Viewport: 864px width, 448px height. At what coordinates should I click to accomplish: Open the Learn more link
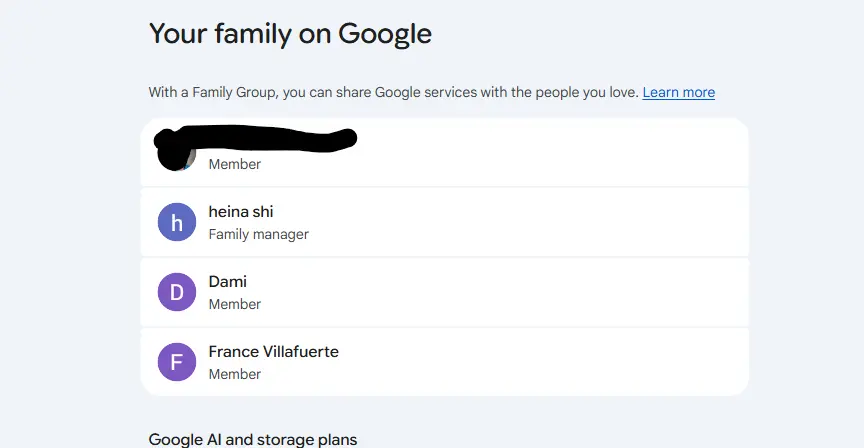click(678, 92)
